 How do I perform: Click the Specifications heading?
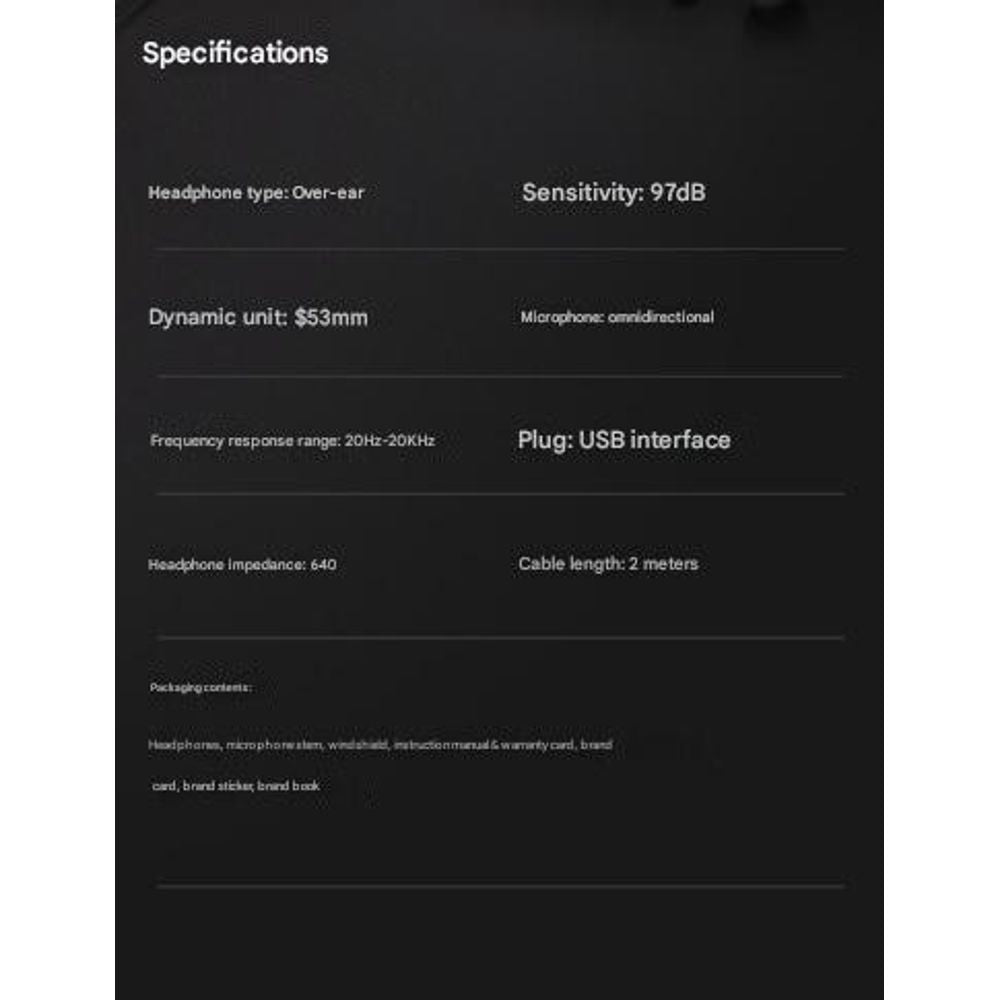(x=235, y=53)
